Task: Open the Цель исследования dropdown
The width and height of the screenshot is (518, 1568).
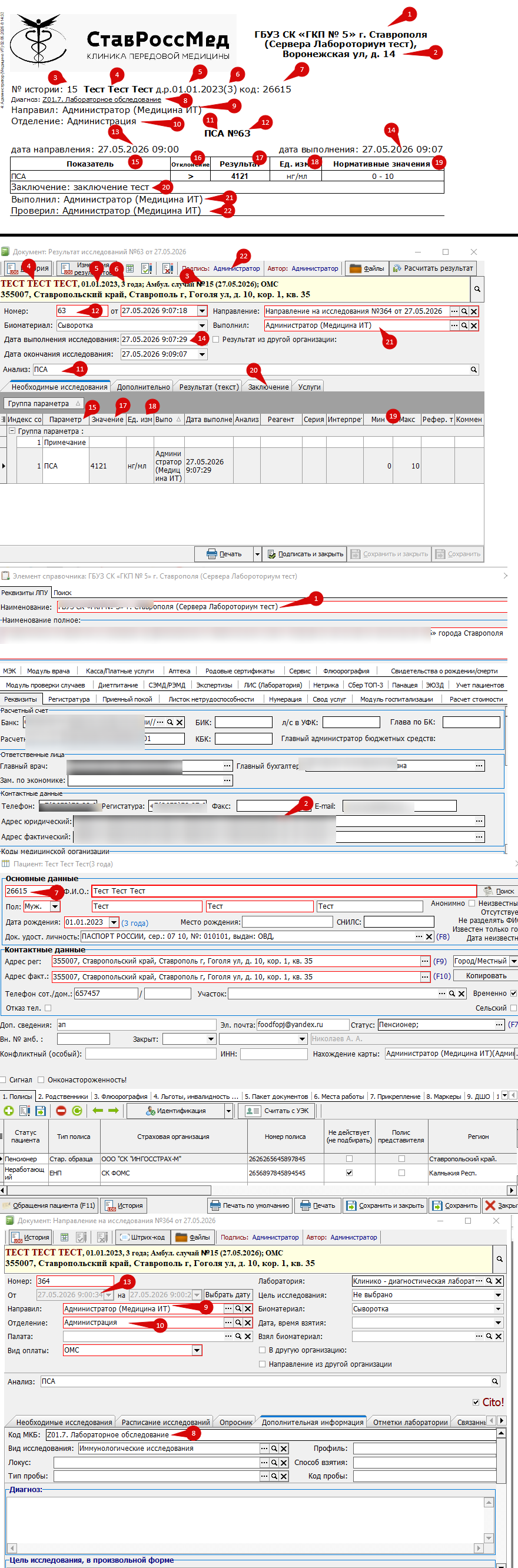Action: coord(499,1295)
